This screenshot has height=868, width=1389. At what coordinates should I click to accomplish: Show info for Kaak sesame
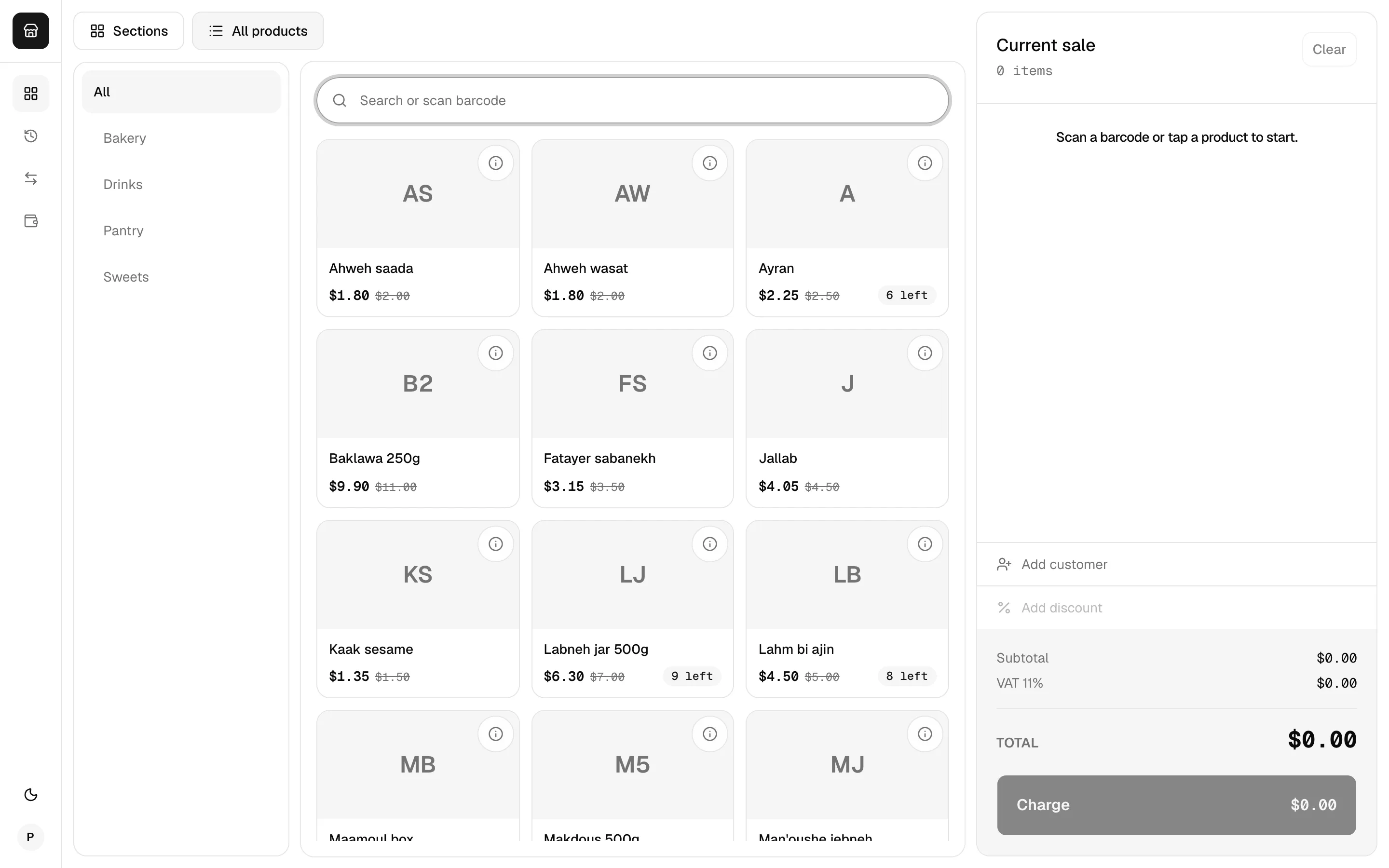pos(495,544)
